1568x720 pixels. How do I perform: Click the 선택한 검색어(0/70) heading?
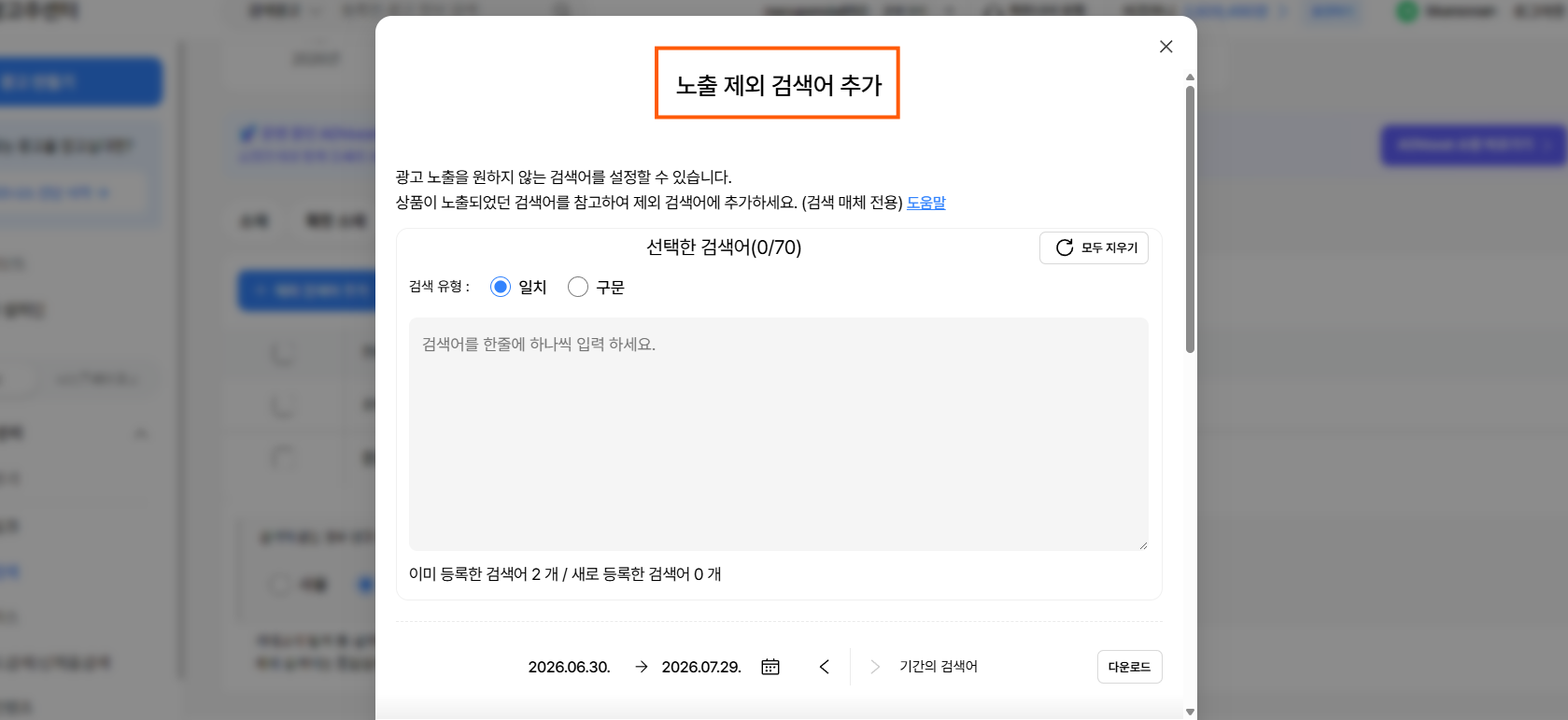(724, 247)
